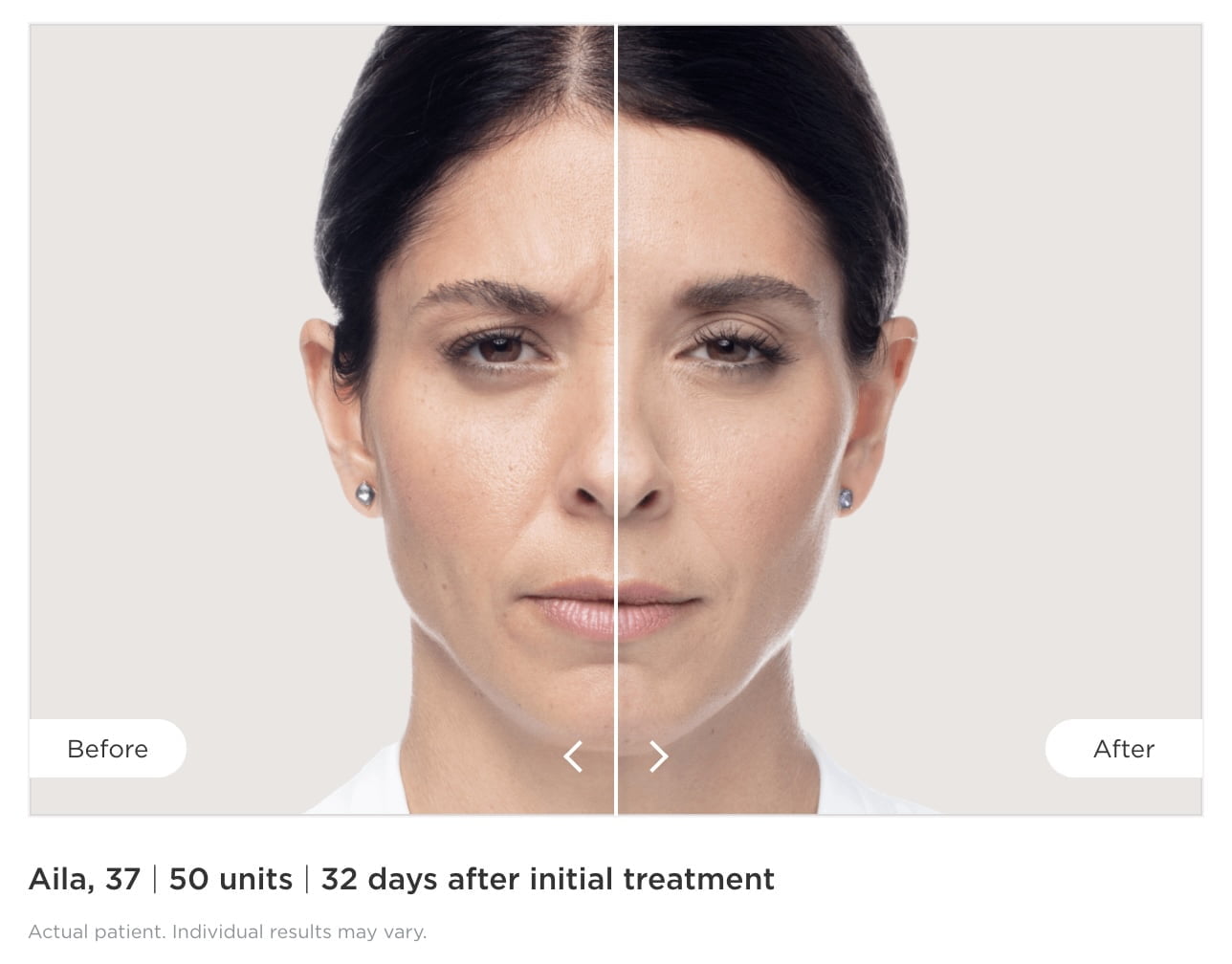Click the "Aila, 37" caption text
Image resolution: width=1232 pixels, height=964 pixels.
point(85,879)
